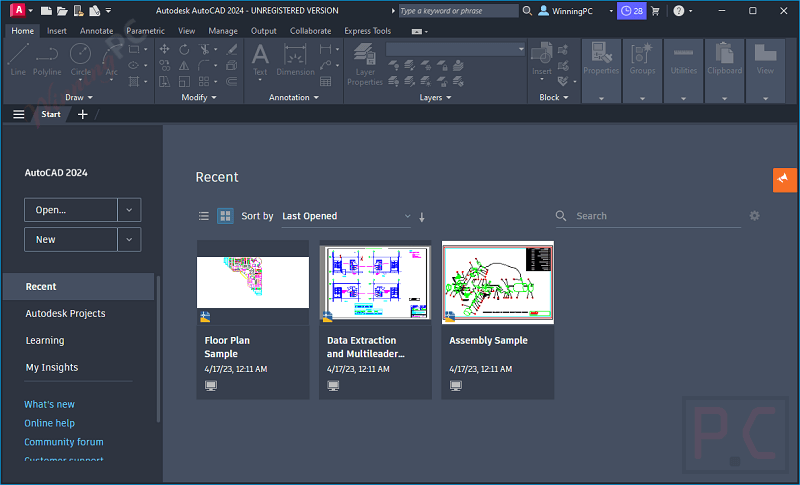The image size is (800, 485).
Task: Open My Insights section
Action: (x=52, y=368)
